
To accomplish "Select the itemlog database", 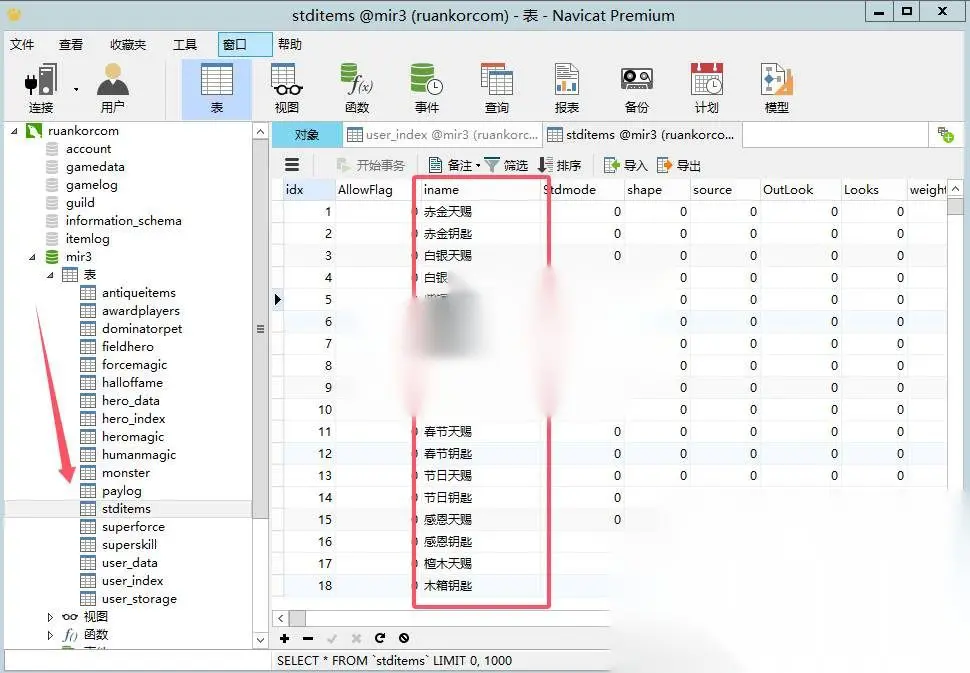I will coord(87,238).
